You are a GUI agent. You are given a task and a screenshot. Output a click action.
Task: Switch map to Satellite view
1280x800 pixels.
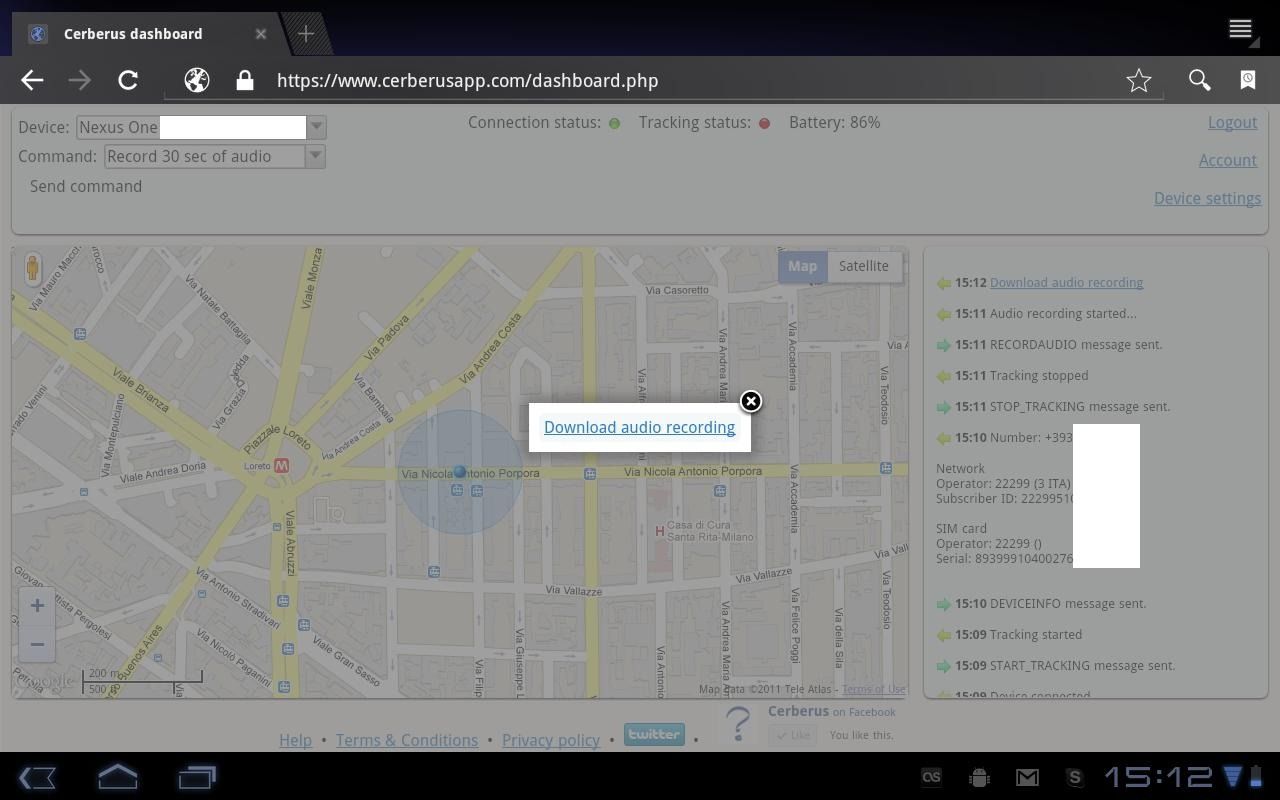pyautogui.click(x=864, y=266)
